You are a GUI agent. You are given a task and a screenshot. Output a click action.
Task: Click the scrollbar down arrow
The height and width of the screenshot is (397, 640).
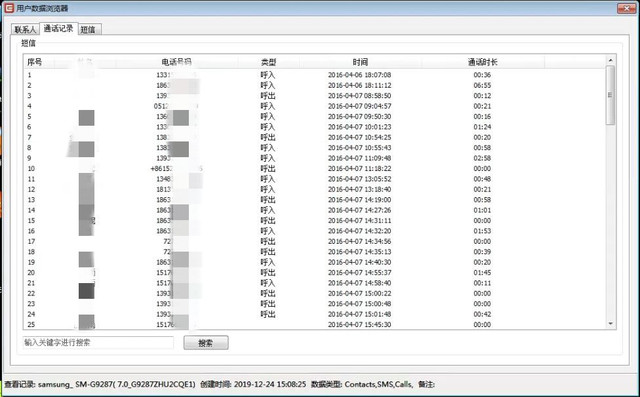pos(611,324)
